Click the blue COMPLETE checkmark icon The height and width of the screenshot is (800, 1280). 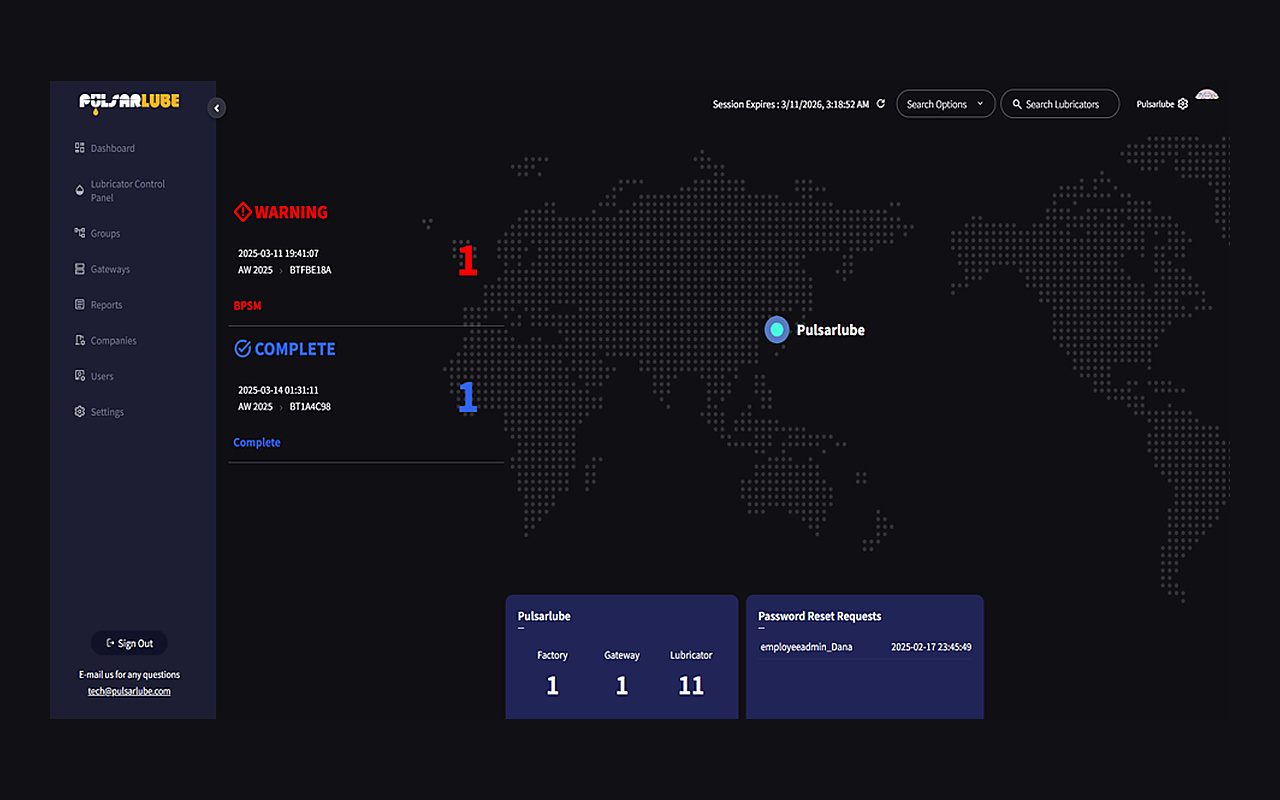(242, 349)
